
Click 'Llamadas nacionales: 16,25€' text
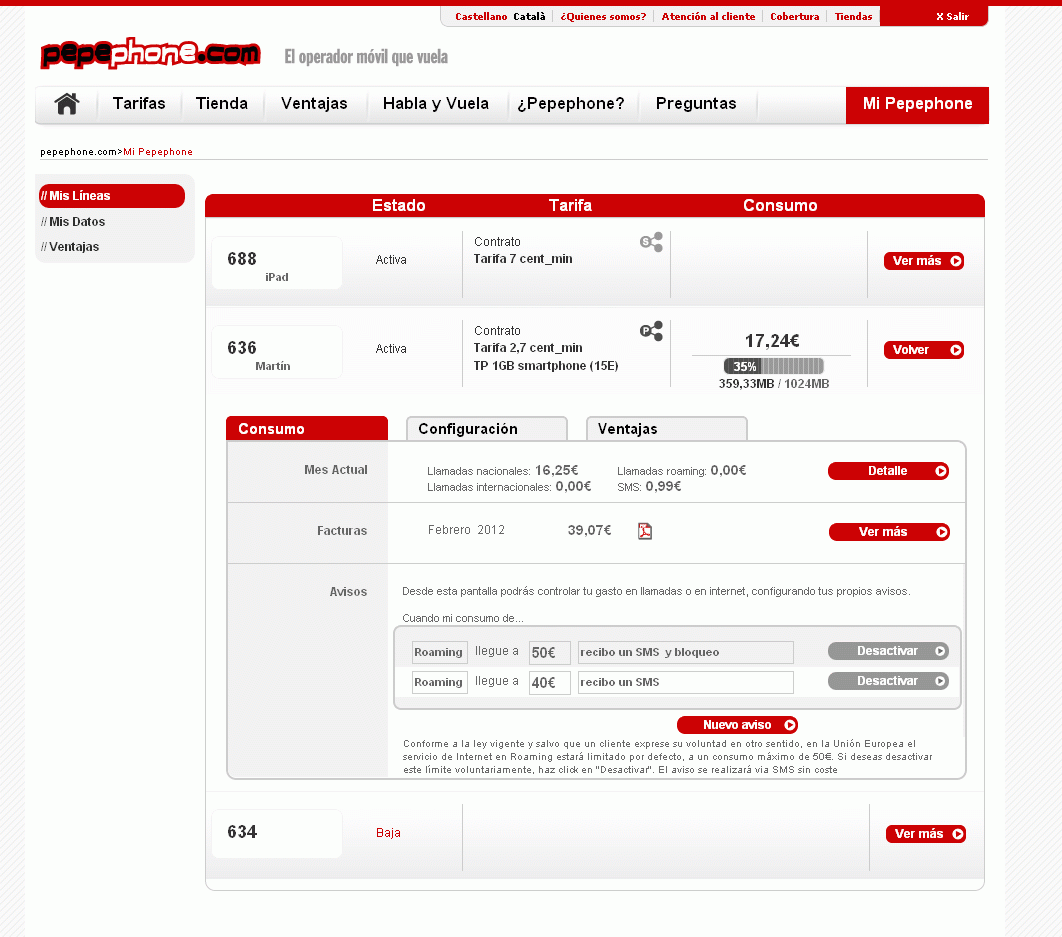(x=503, y=470)
